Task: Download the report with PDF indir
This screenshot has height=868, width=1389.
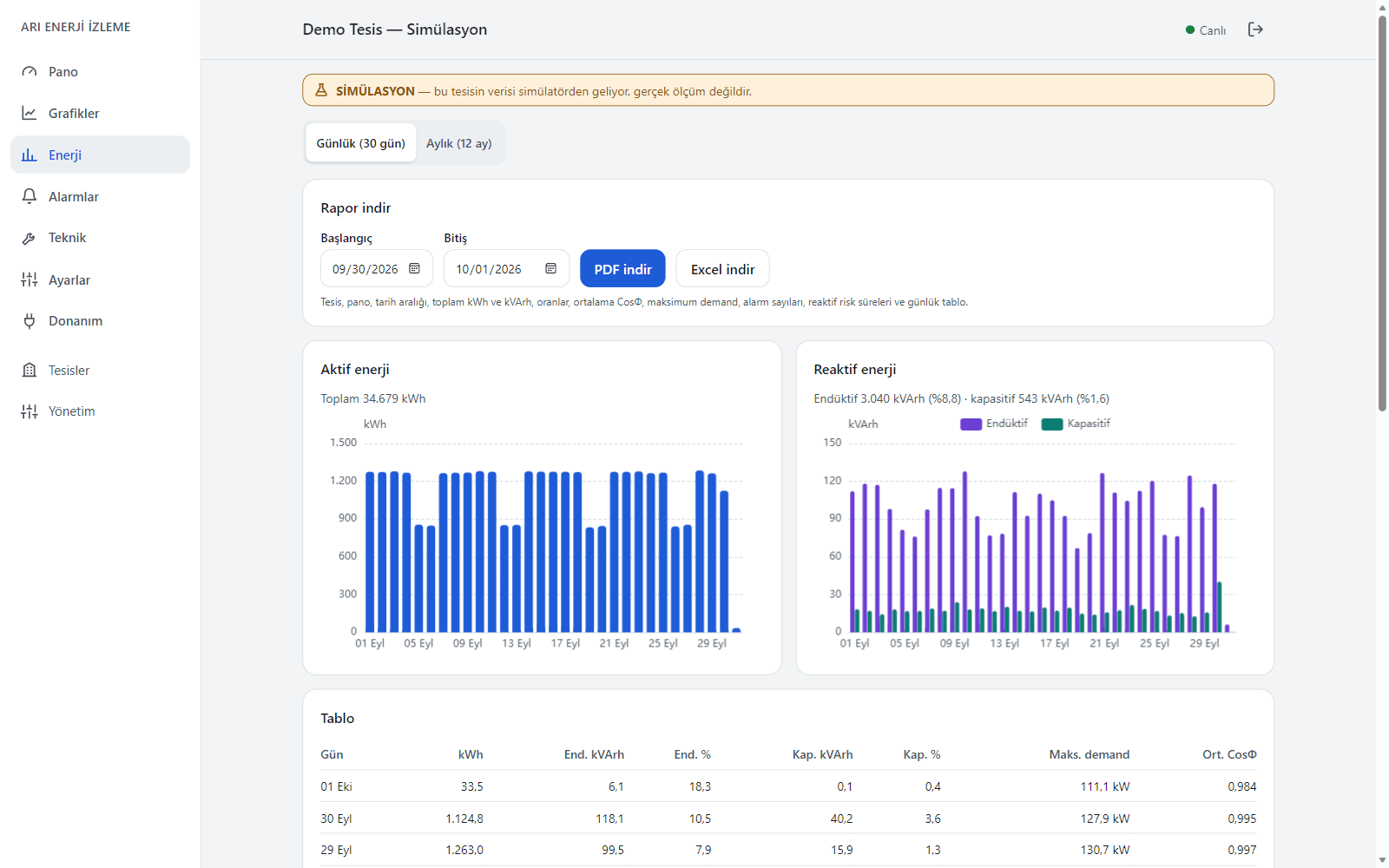Action: click(622, 269)
